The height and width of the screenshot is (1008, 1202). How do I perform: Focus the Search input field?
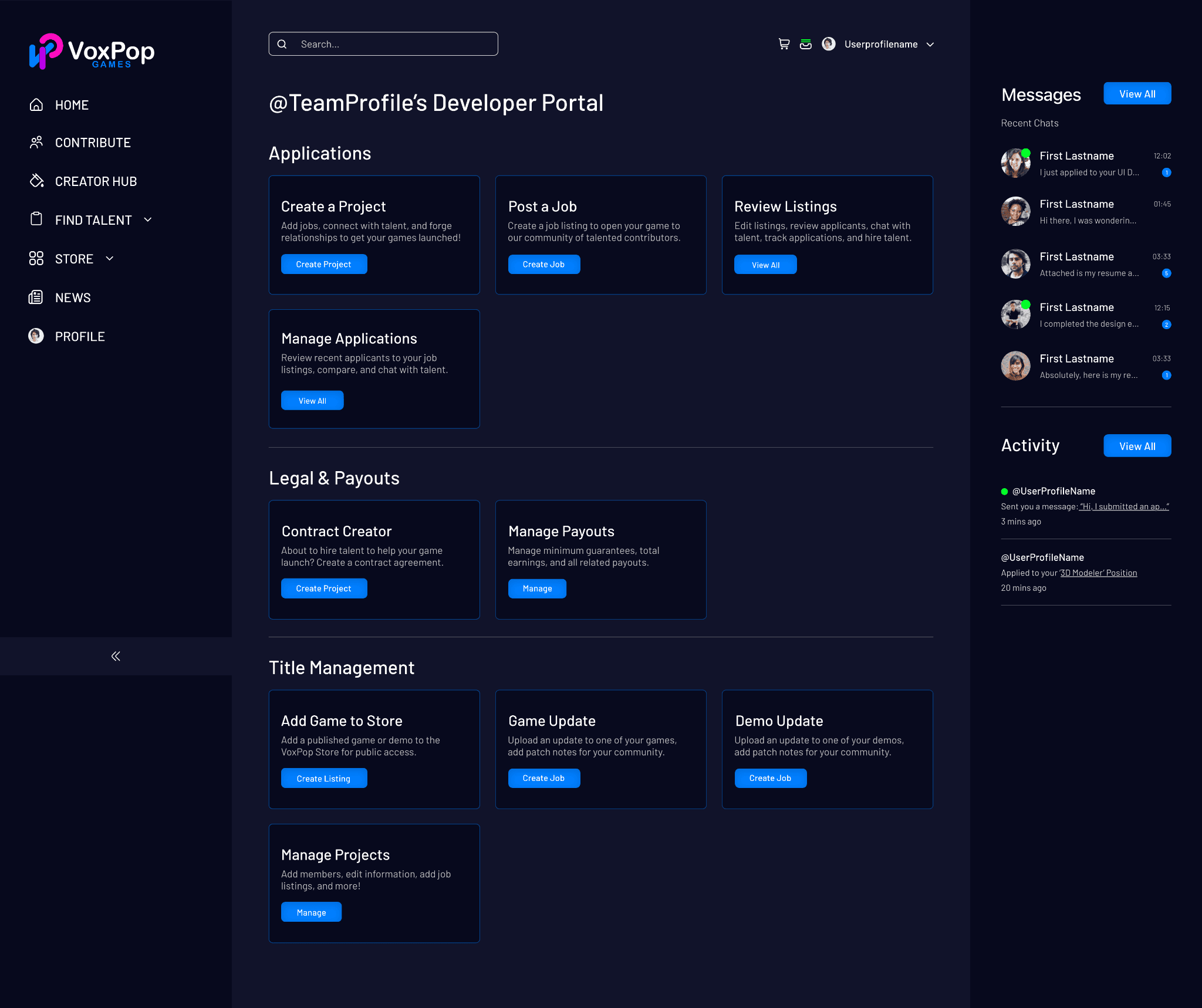pos(383,44)
